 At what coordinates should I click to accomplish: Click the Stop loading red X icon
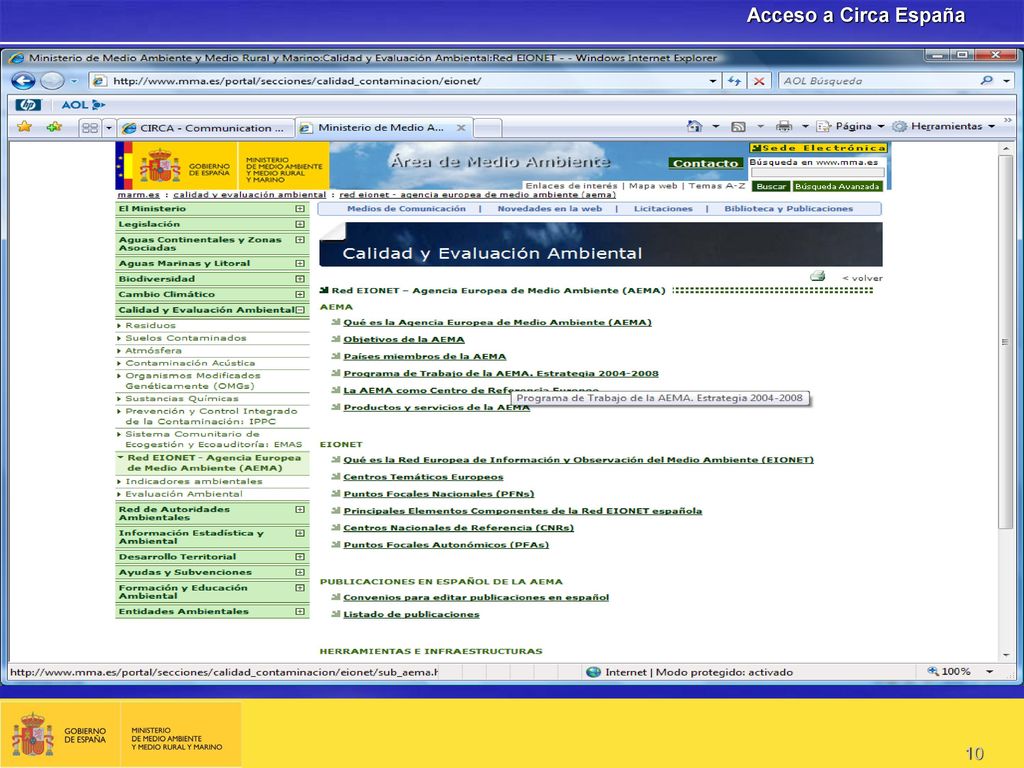[759, 81]
